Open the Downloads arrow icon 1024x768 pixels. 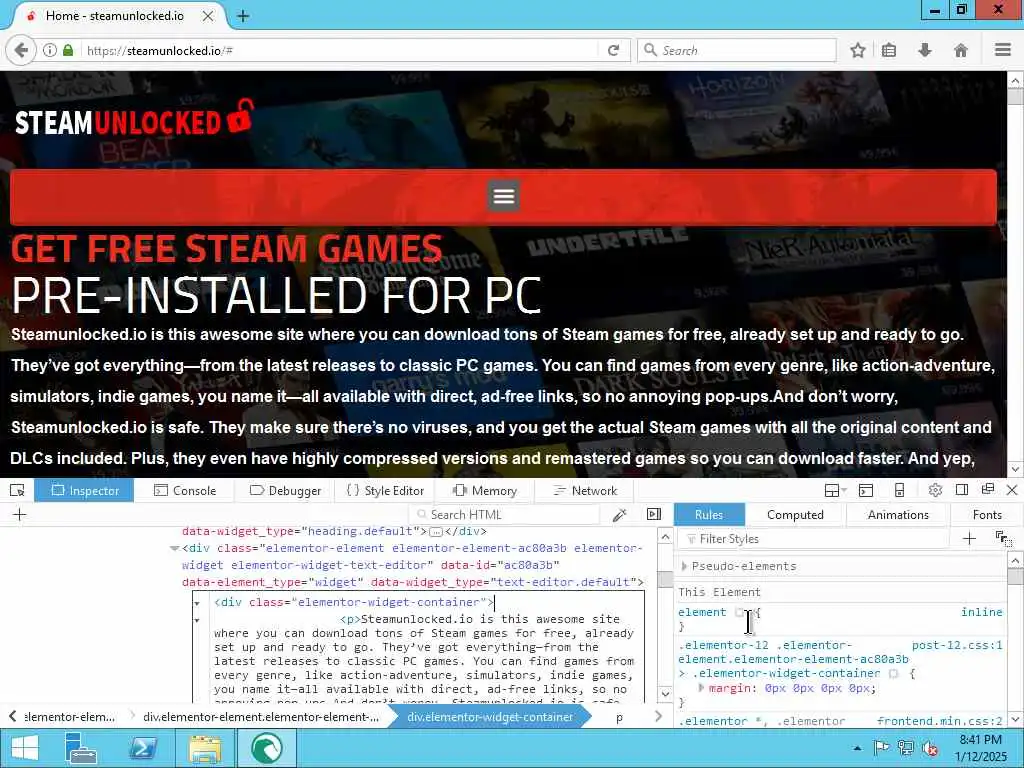925,50
